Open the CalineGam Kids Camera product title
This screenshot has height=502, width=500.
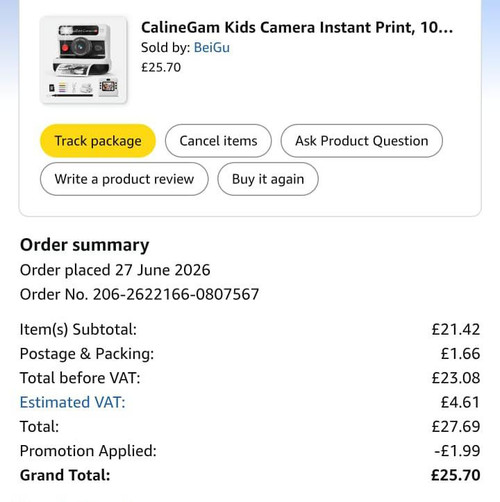297,27
